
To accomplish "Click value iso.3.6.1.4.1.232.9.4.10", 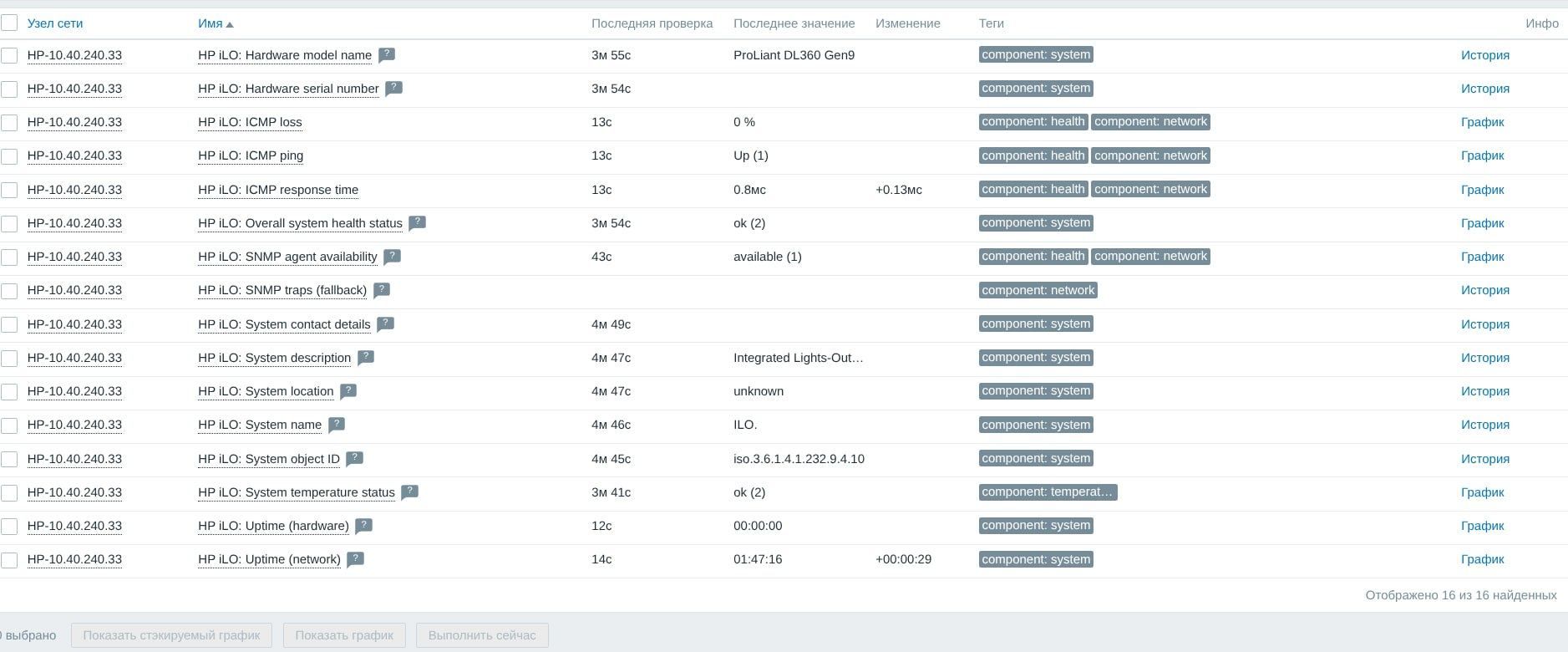I will point(799,459).
